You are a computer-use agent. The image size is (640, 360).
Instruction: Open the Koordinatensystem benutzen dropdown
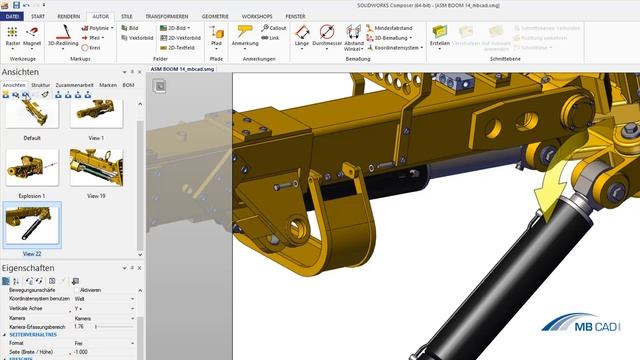tap(132, 299)
